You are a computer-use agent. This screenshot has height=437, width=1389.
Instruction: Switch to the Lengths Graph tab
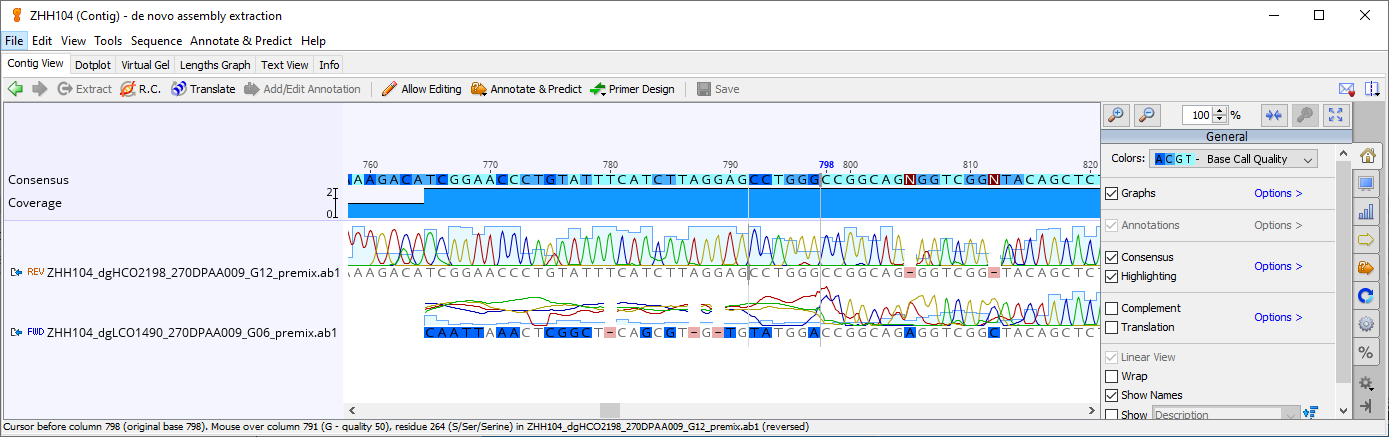coord(215,65)
